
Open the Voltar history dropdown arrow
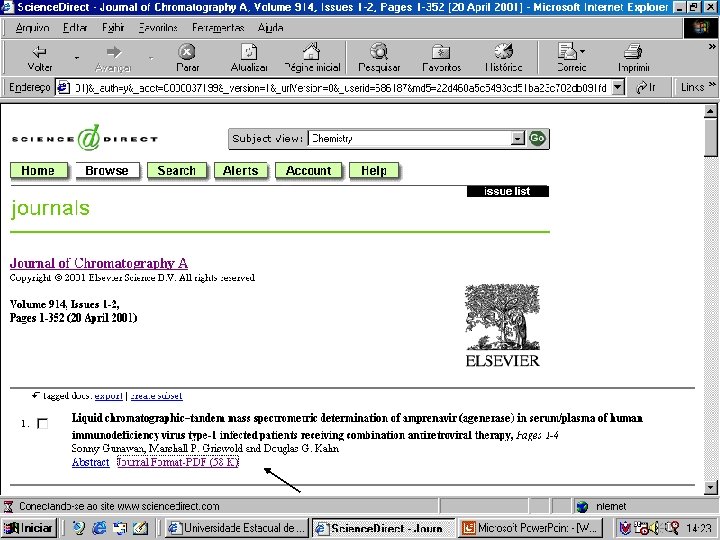[77, 58]
